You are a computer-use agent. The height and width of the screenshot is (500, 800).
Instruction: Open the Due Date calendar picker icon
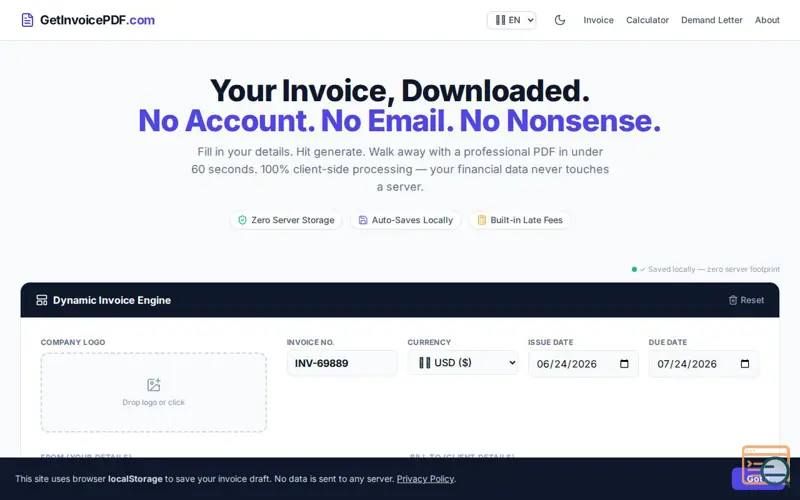pos(744,364)
